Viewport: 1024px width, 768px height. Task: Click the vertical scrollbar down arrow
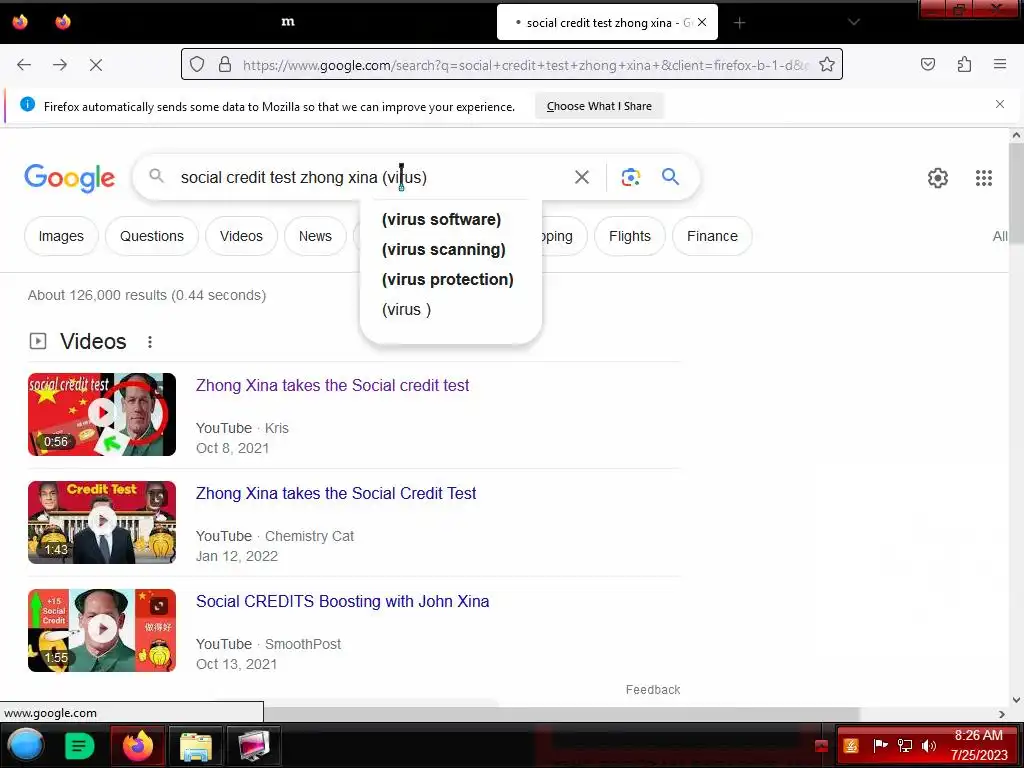click(x=1016, y=699)
